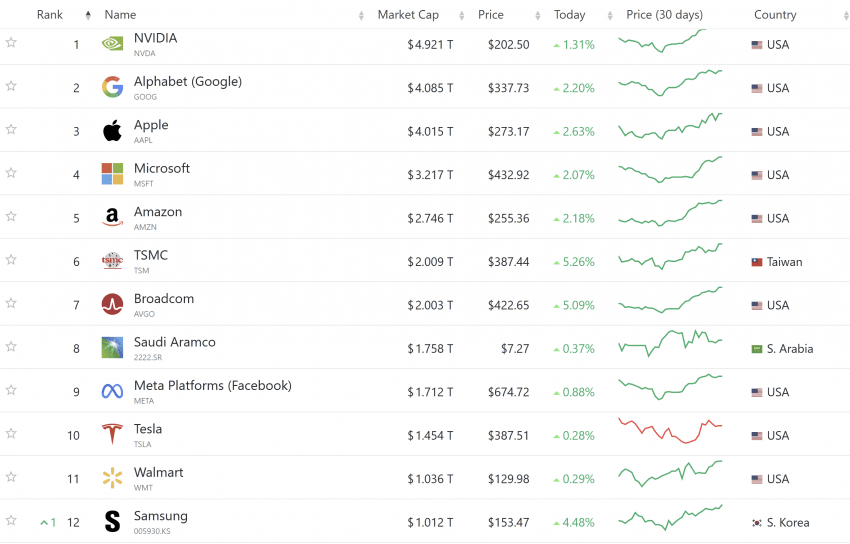Open the TSMC company page link
This screenshot has height=544, width=850.
click(151, 255)
